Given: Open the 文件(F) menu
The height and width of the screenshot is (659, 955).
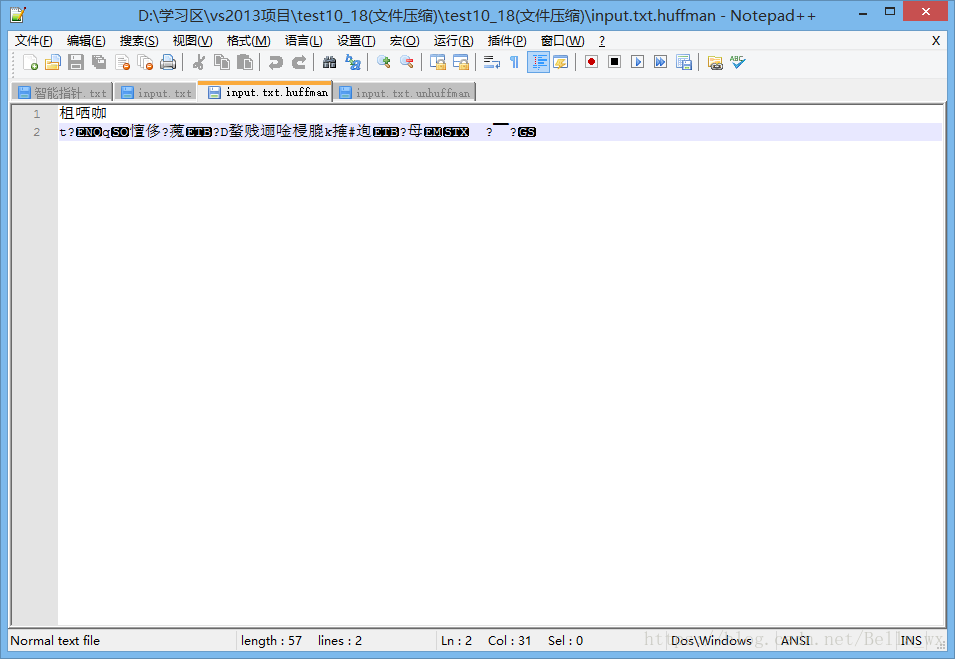Looking at the screenshot, I should (33, 41).
